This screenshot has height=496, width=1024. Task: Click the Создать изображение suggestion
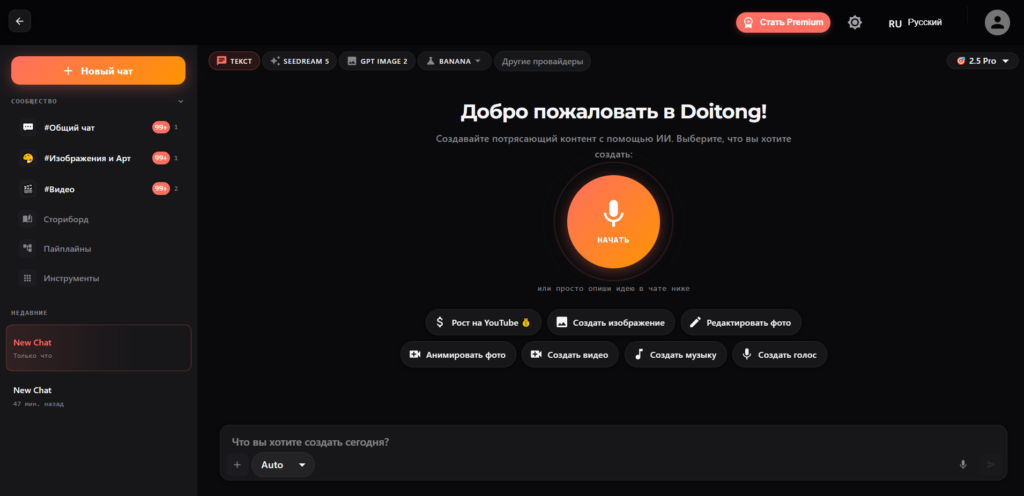611,322
